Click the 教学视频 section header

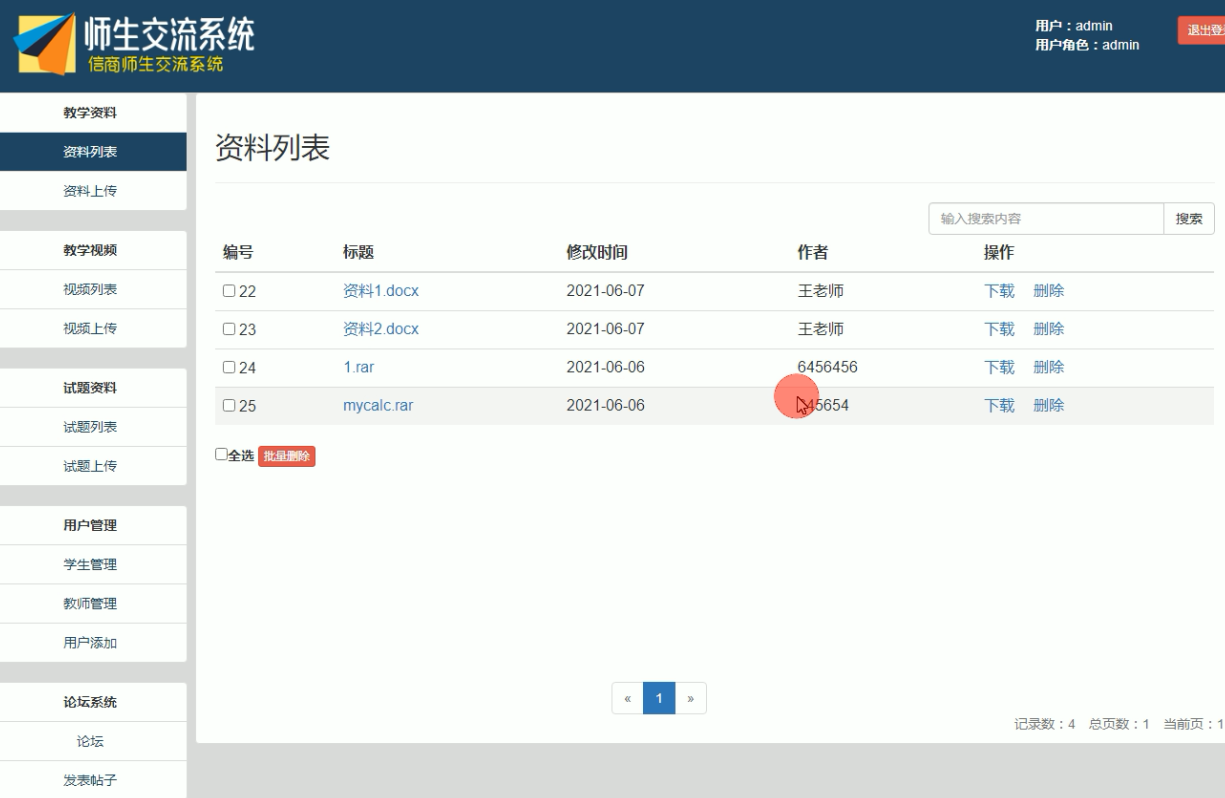click(90, 250)
